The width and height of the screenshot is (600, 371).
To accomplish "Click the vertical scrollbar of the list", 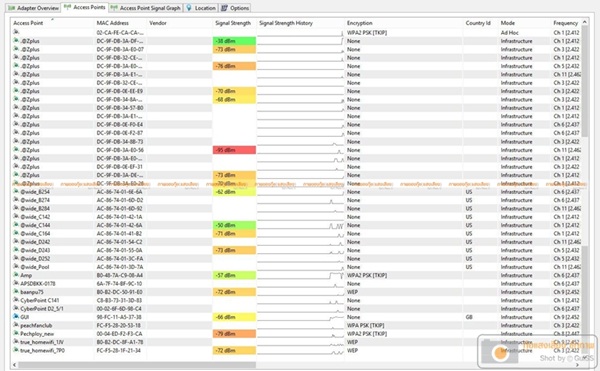I will tap(584, 191).
